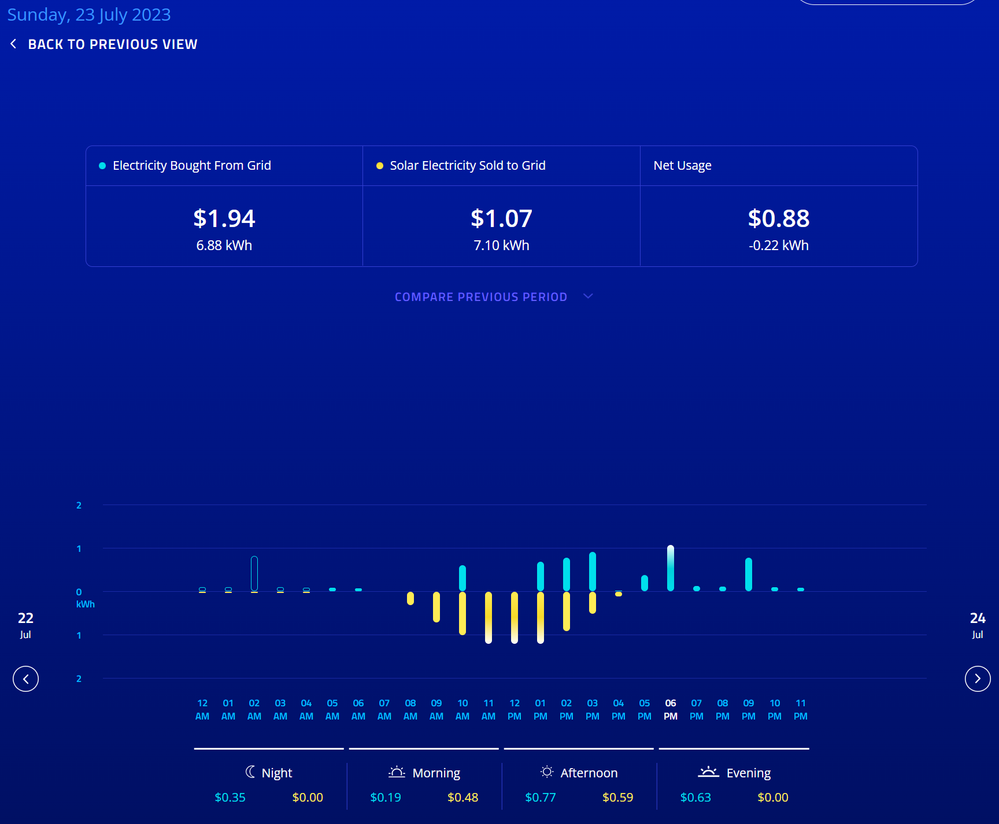
Task: Click yellow dot beside Solar Electricity Sold
Action: [379, 166]
